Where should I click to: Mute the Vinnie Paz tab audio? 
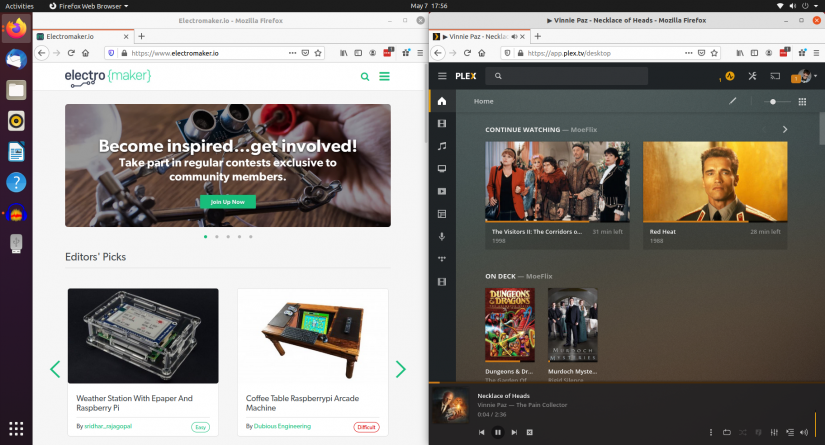514,36
